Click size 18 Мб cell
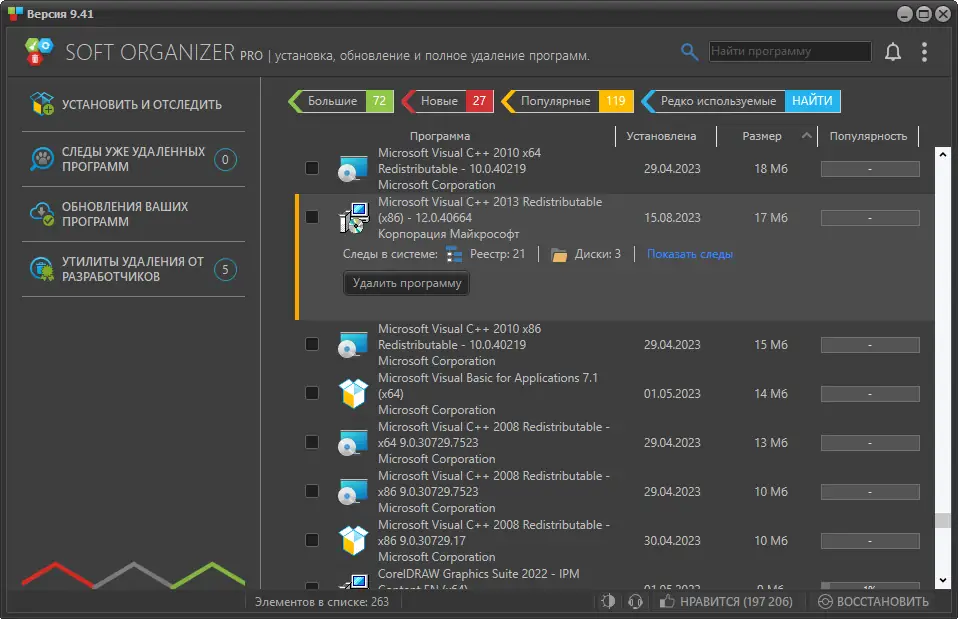 tap(770, 169)
